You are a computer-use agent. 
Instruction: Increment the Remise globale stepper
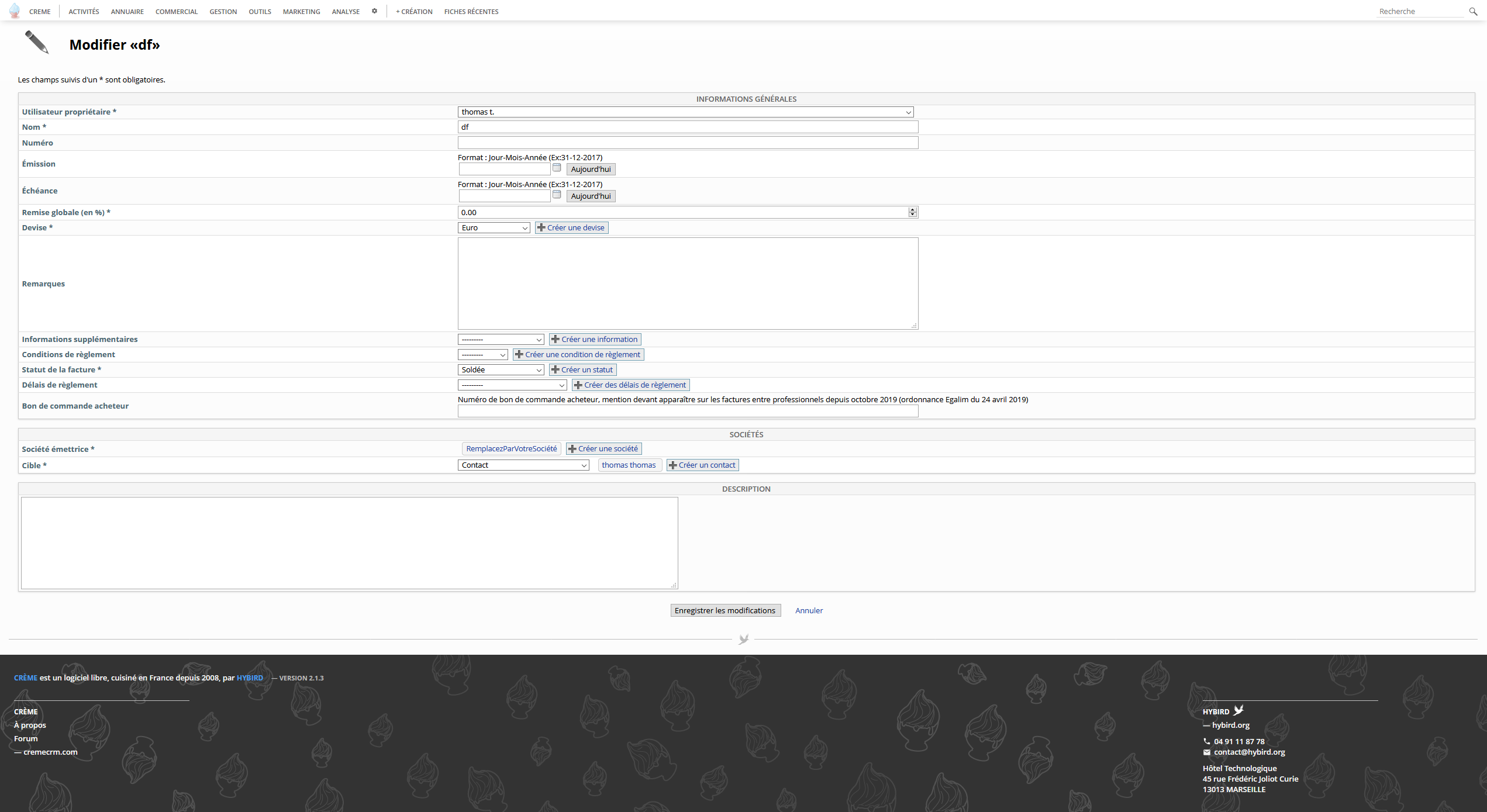click(912, 209)
